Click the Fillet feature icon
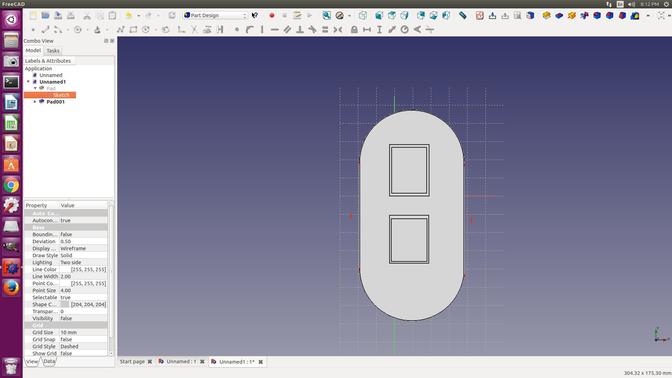Image resolution: width=672 pixels, height=378 pixels. coord(597,15)
